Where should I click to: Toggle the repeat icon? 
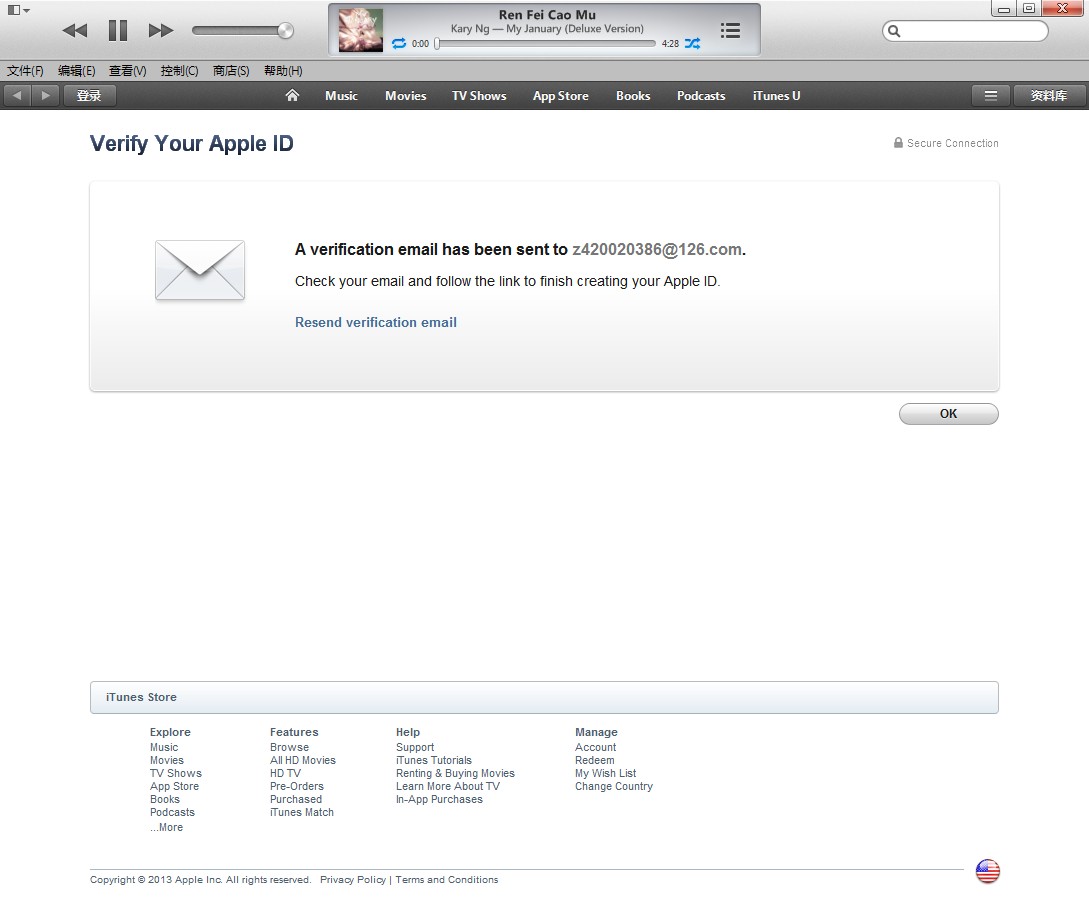[x=399, y=43]
